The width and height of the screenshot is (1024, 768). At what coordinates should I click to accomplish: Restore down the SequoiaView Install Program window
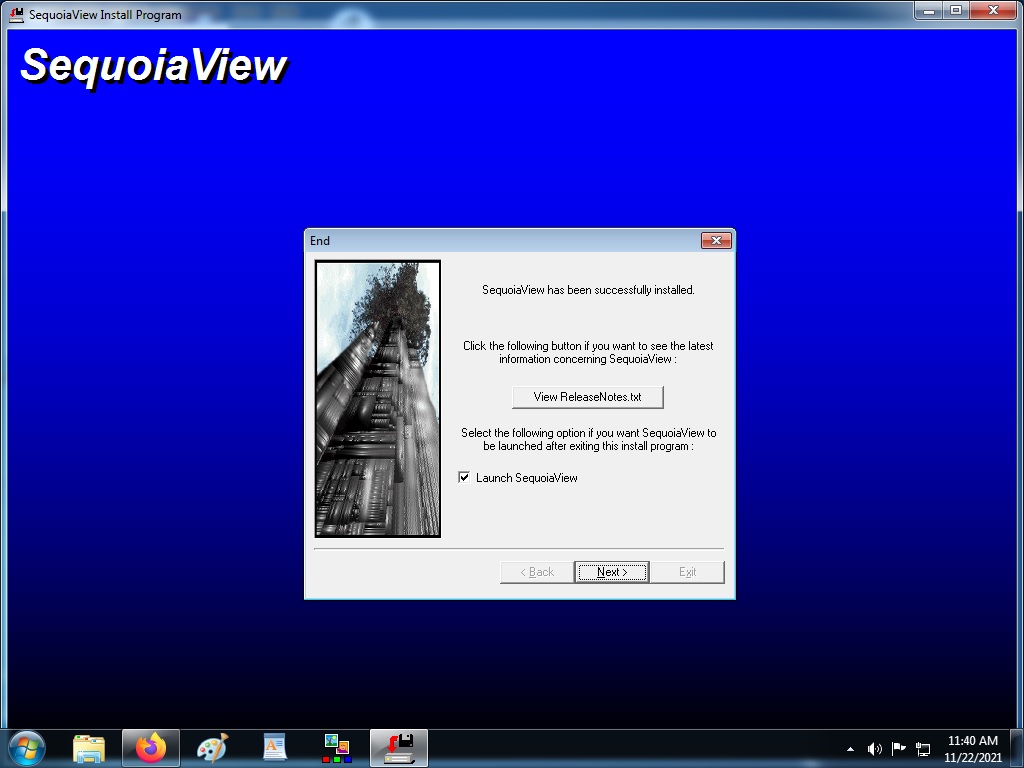pos(956,10)
